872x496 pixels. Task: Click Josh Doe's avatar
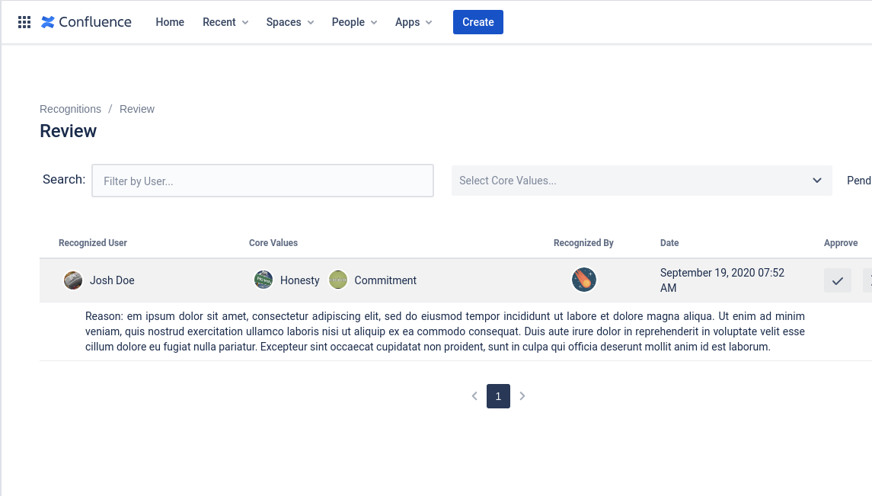click(x=73, y=280)
